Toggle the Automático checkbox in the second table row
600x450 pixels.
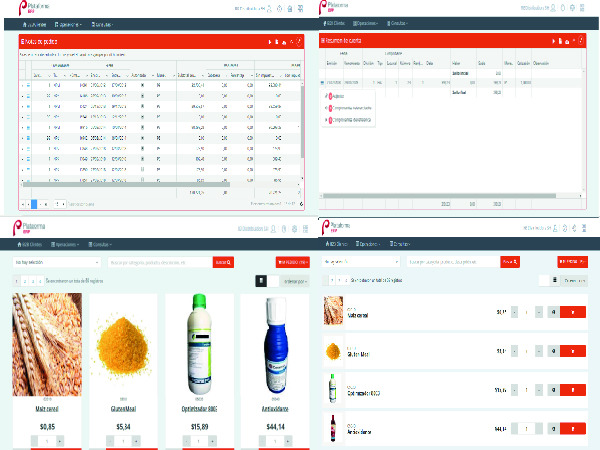click(143, 96)
